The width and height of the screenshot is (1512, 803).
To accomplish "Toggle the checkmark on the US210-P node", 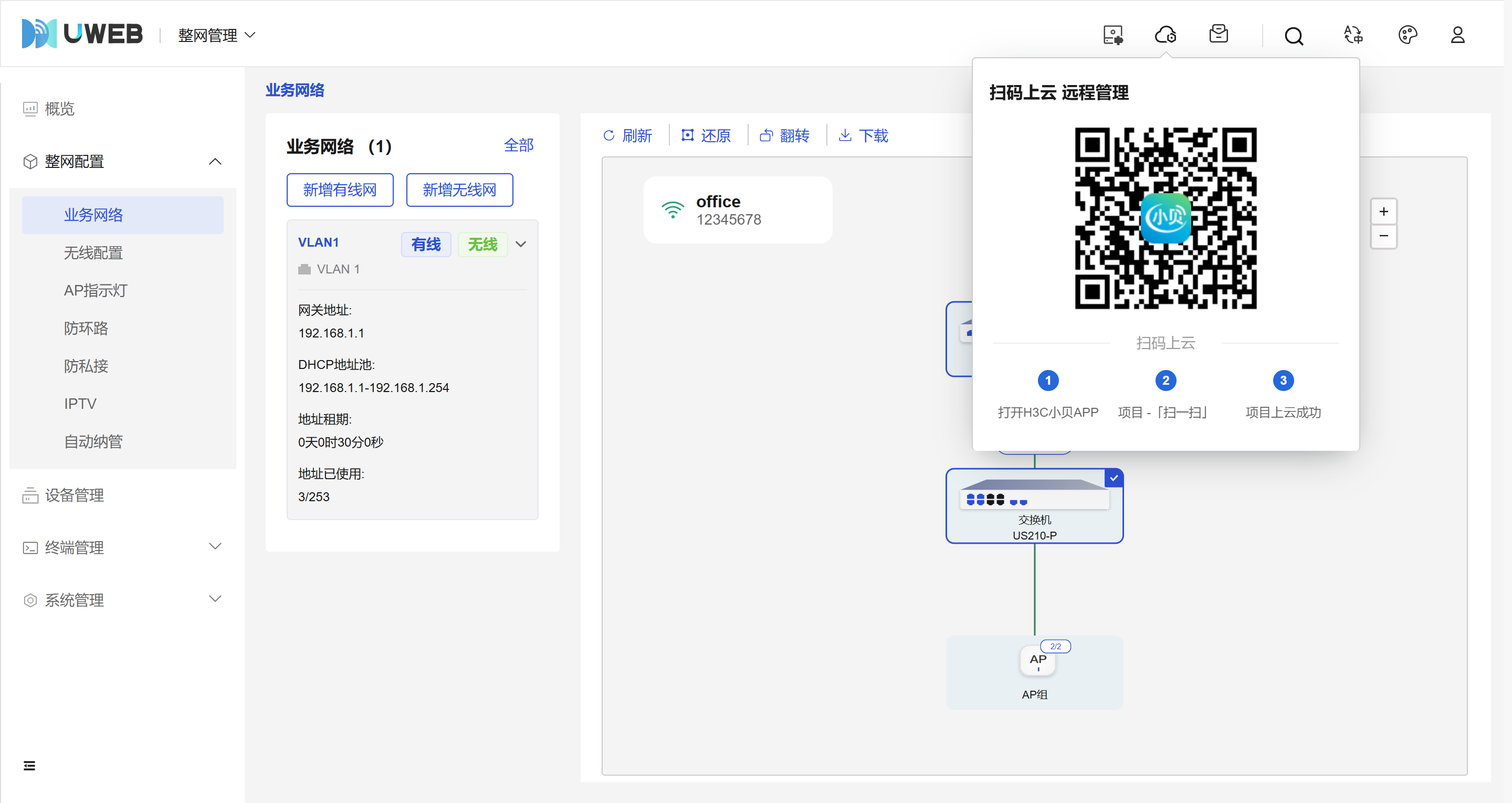I will click(x=1114, y=478).
